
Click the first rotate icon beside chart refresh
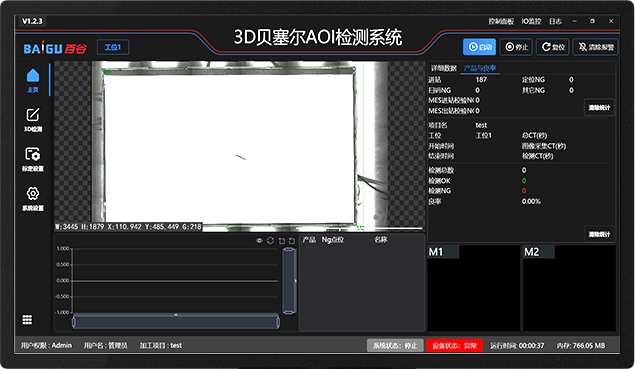click(282, 241)
